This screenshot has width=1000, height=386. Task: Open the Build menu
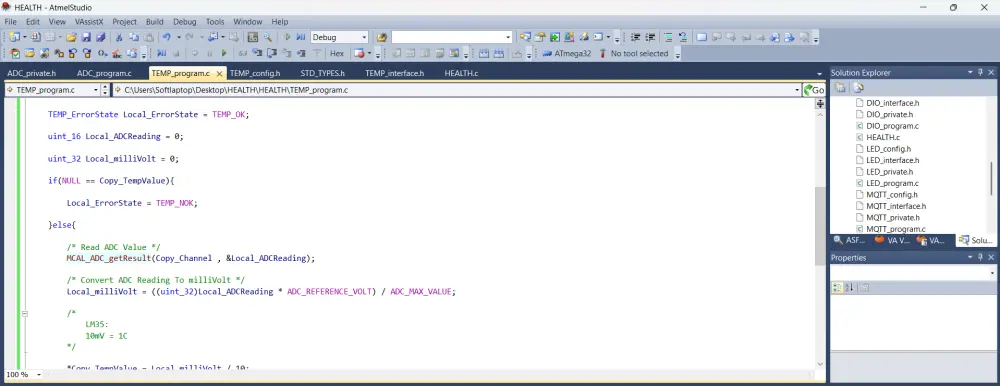coord(155,22)
